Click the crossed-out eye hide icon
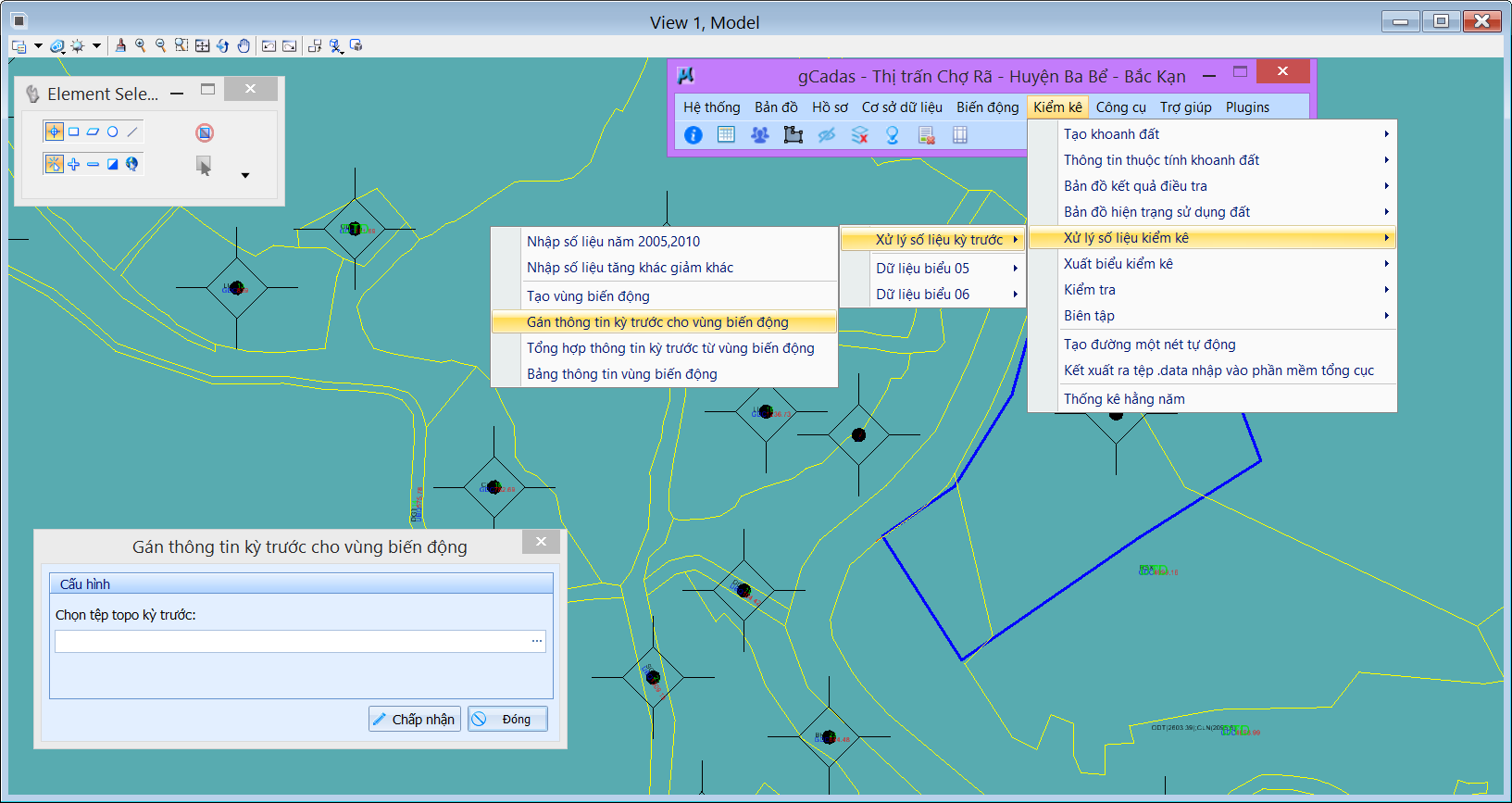Viewport: 1512px width, 803px height. click(826, 135)
